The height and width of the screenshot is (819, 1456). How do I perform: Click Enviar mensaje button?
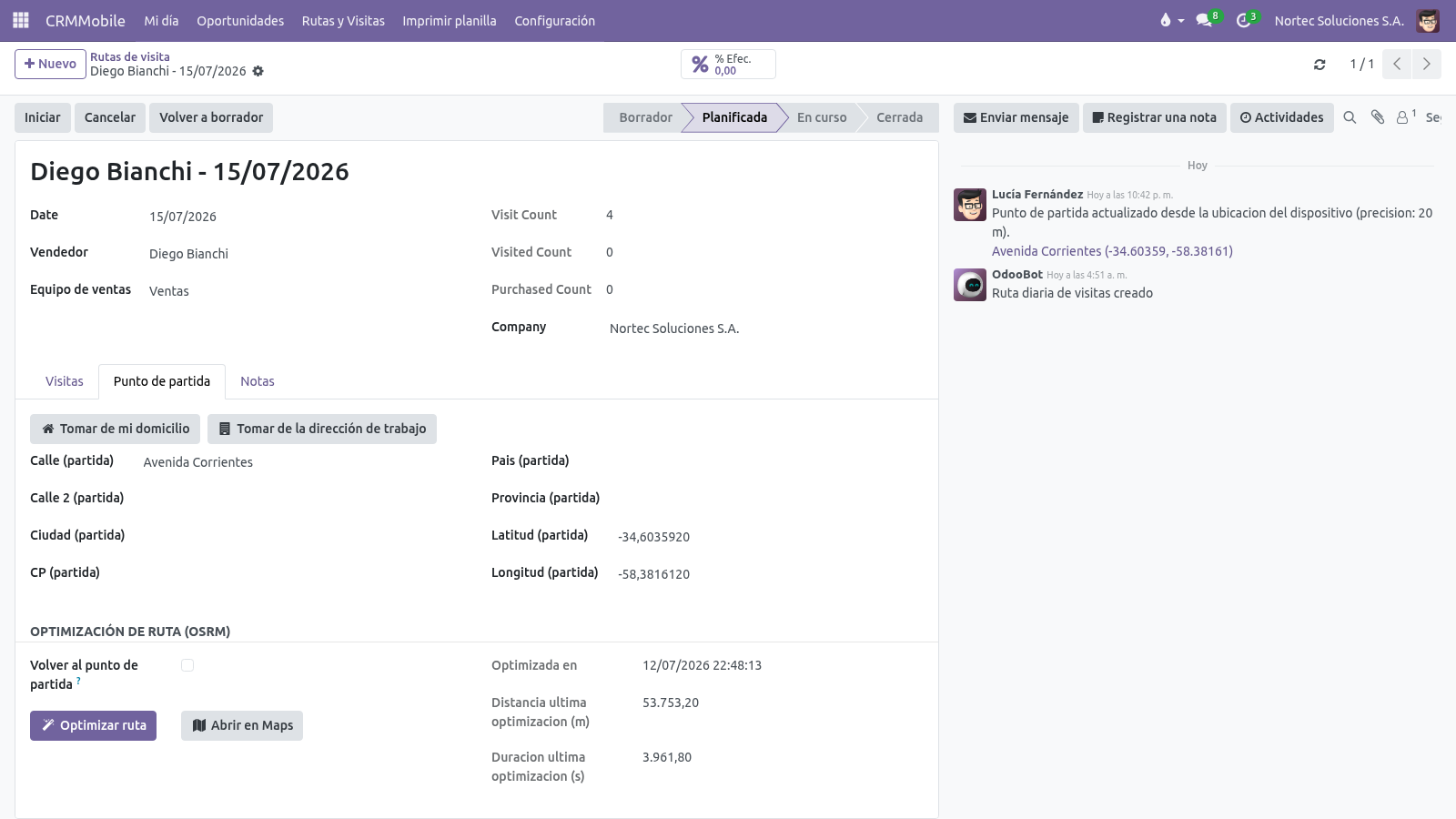(x=1016, y=117)
